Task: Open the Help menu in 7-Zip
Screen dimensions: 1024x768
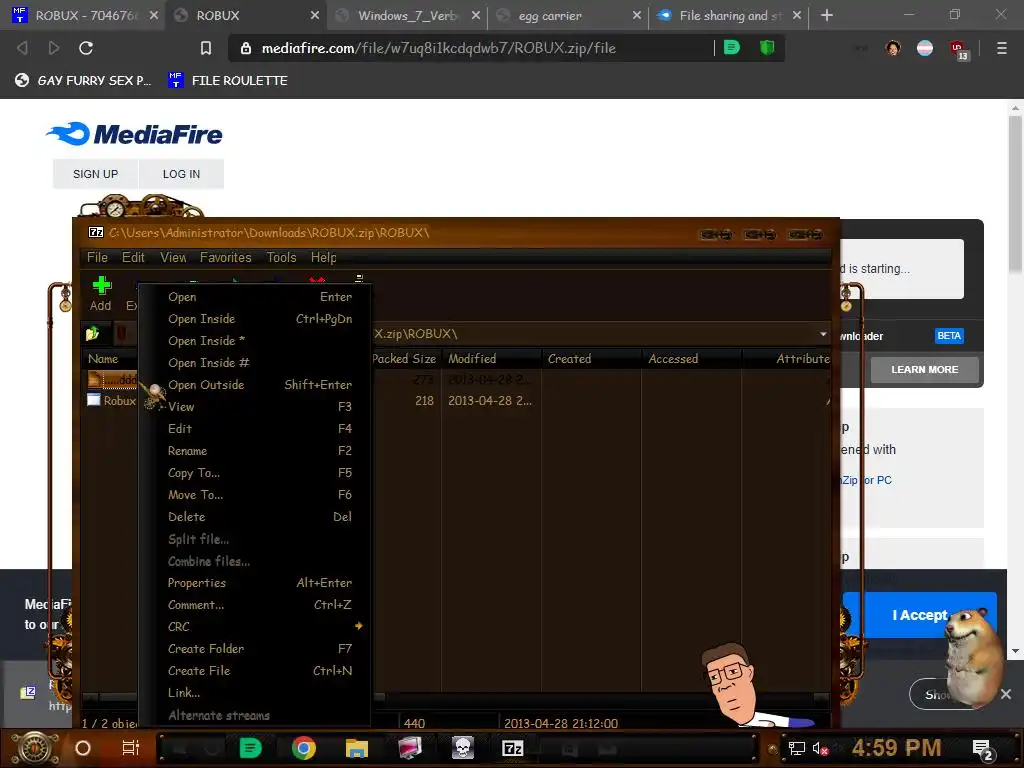Action: point(323,257)
